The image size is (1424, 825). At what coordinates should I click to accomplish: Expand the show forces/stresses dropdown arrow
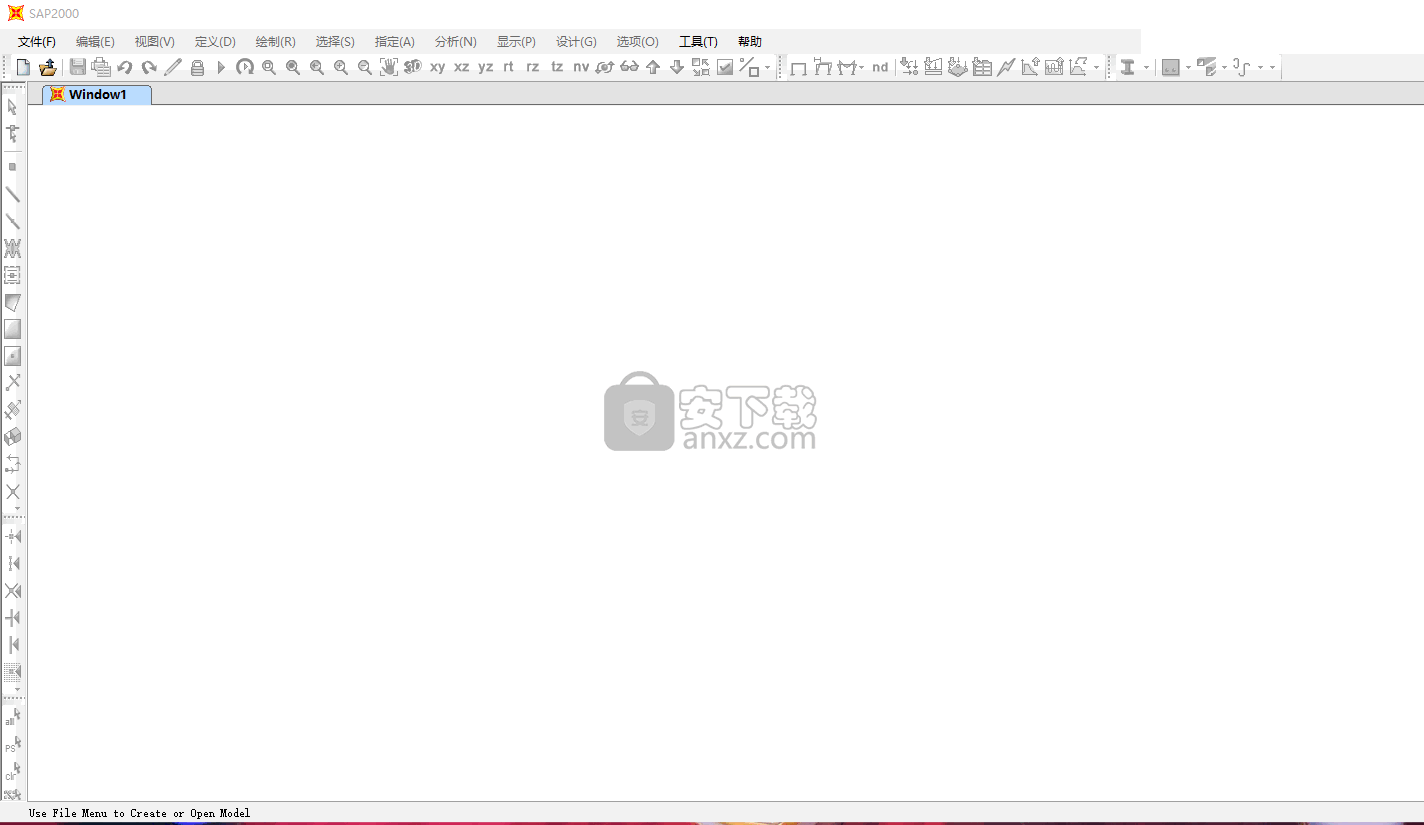[x=862, y=68]
